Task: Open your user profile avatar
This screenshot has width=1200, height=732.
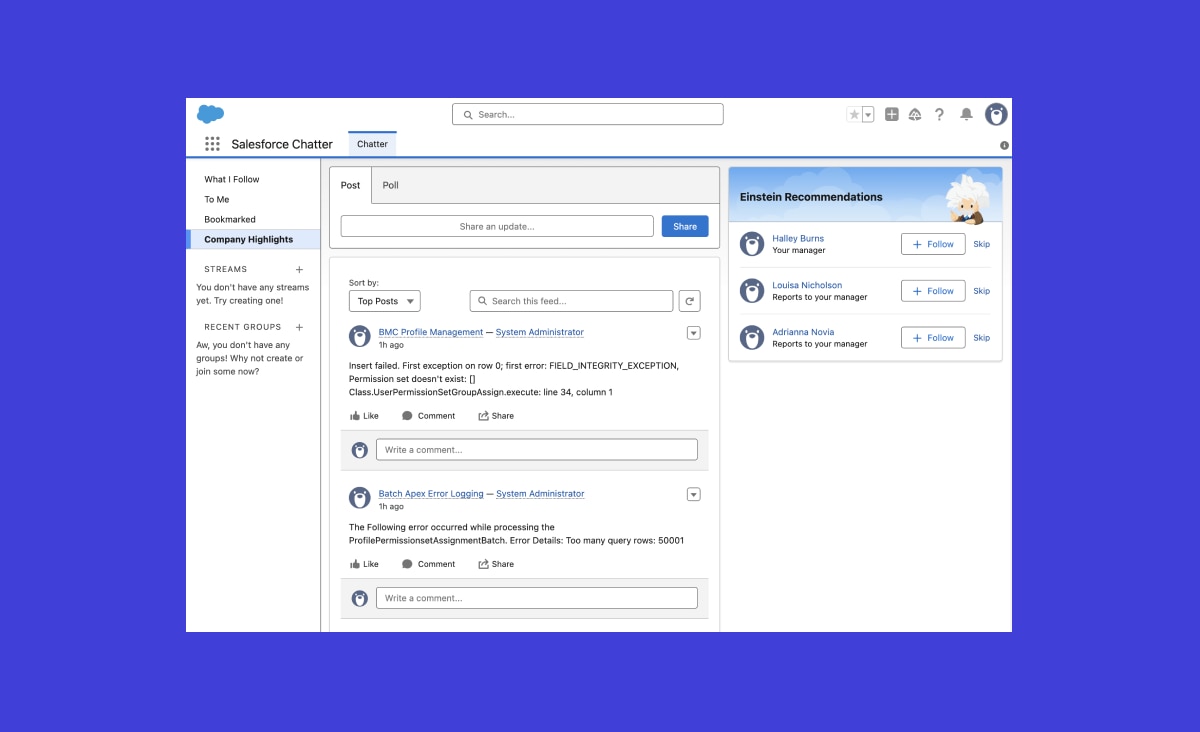Action: tap(995, 114)
